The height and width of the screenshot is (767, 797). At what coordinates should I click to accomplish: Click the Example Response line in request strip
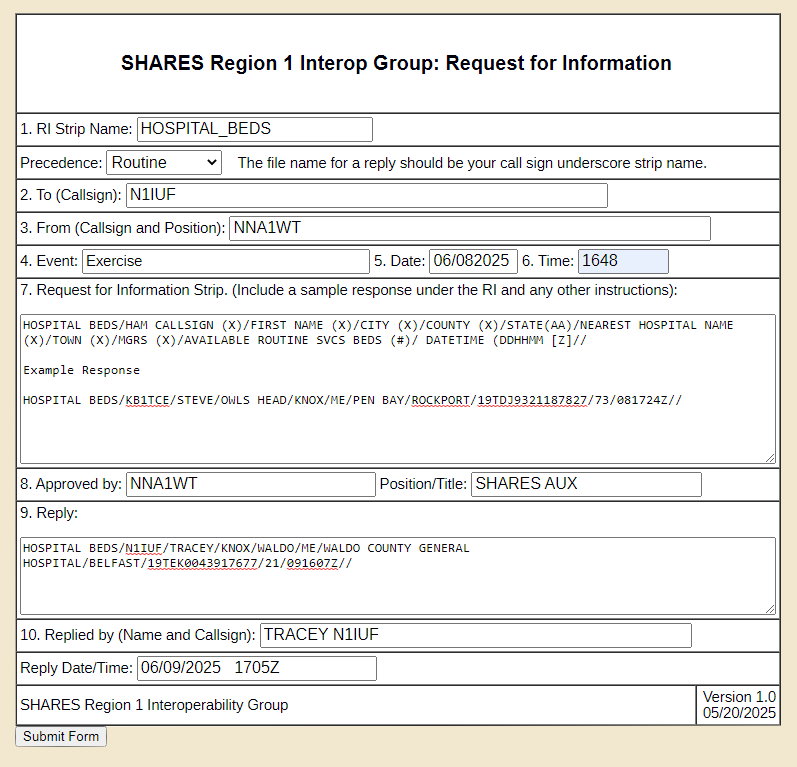[82, 370]
